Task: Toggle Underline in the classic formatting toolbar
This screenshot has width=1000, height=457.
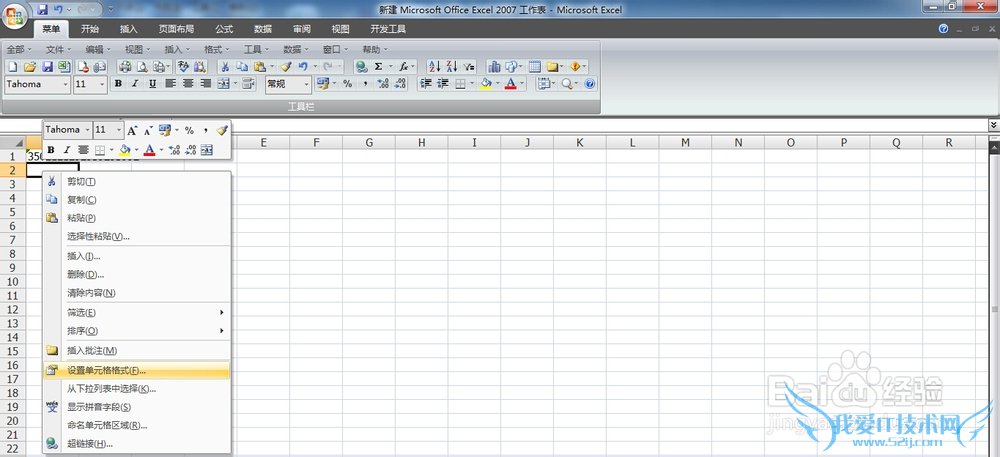Action: [152, 84]
